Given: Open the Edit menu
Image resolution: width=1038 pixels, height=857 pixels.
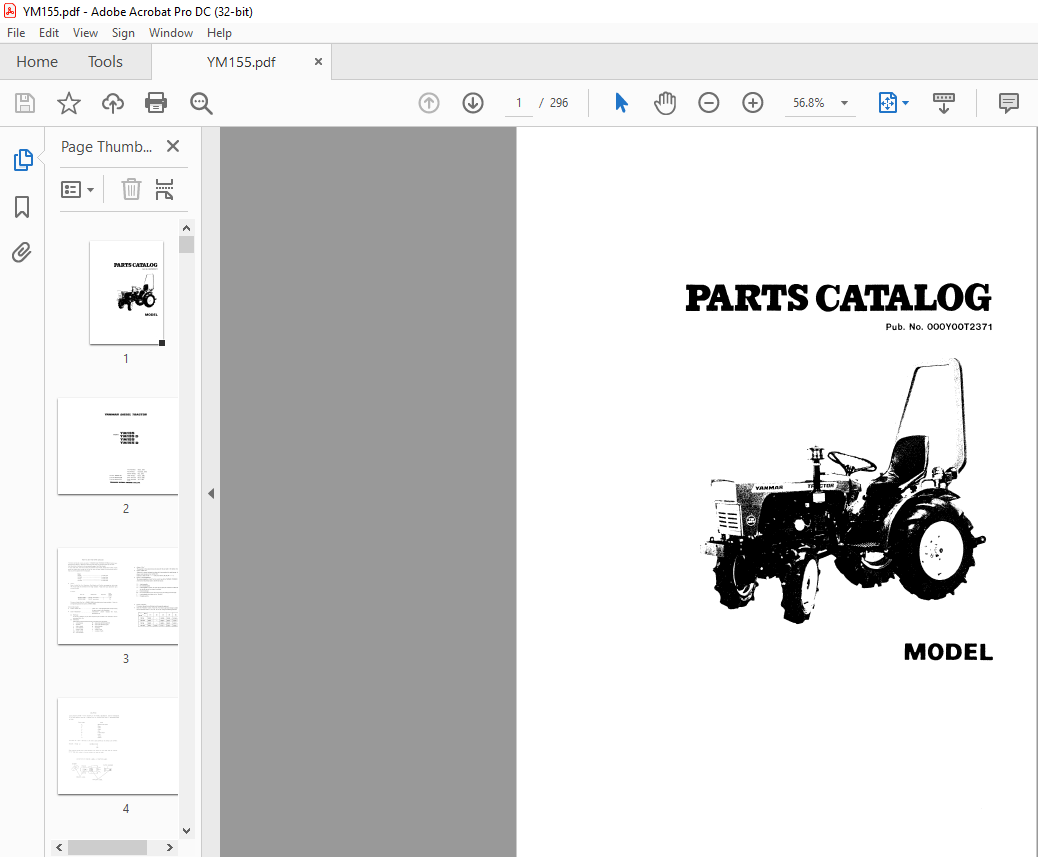Looking at the screenshot, I should coord(48,32).
